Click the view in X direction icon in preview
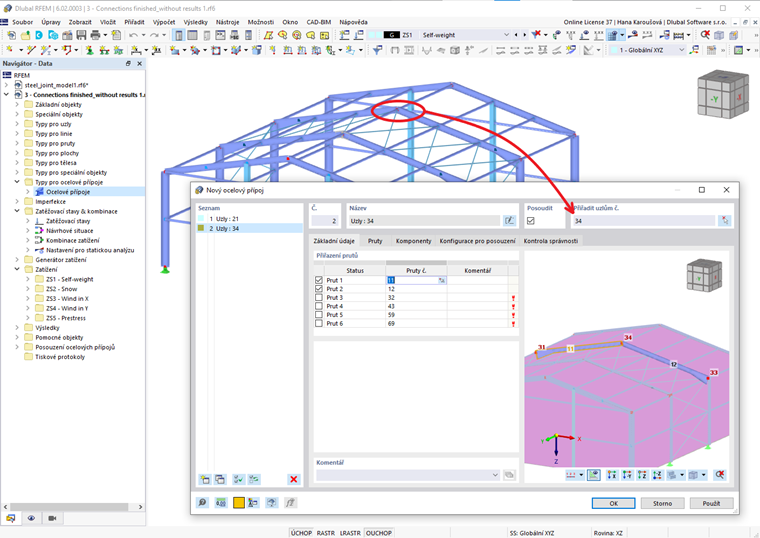This screenshot has width=760, height=538. tap(612, 475)
